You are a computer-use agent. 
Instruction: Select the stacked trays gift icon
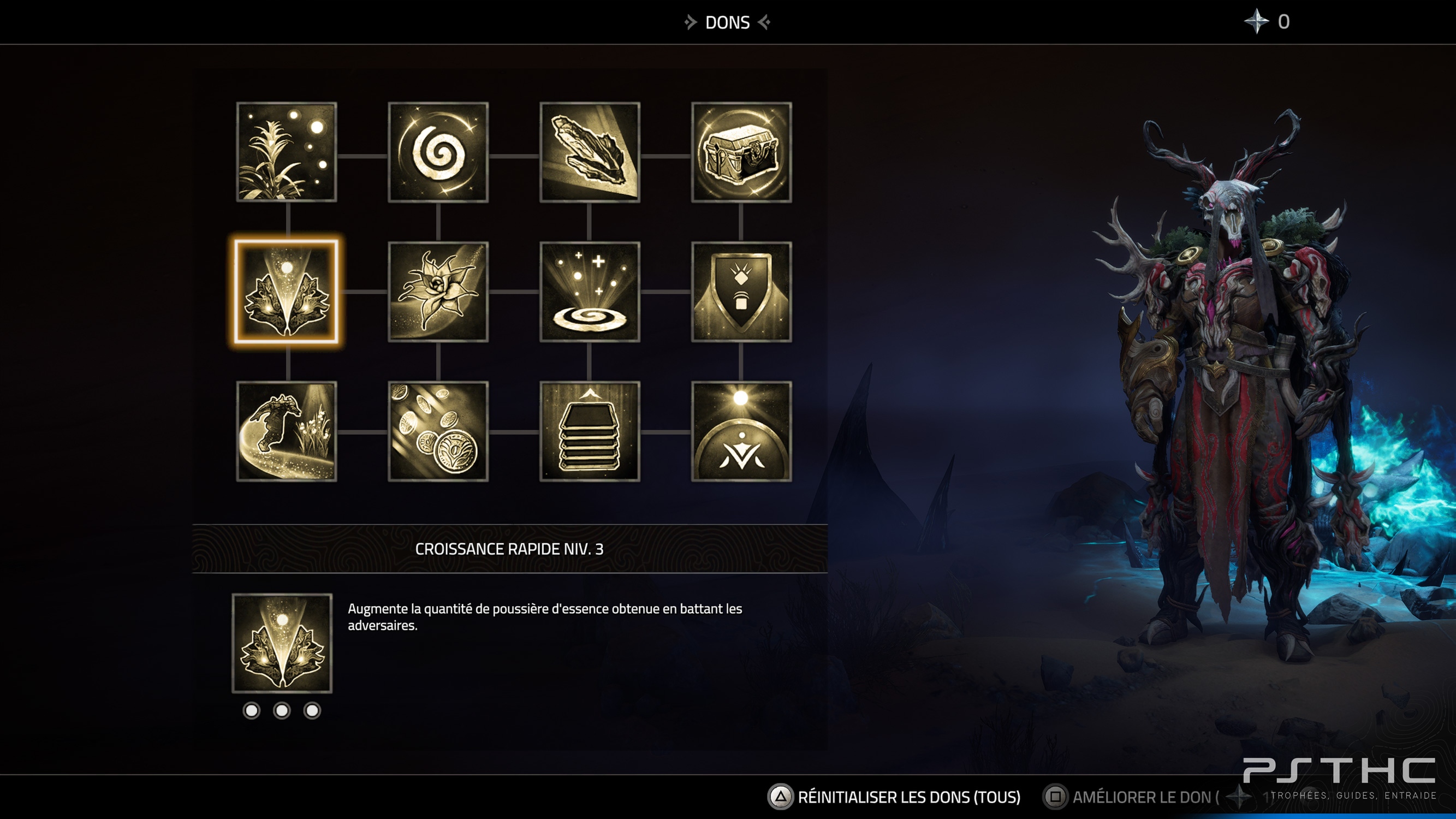pos(590,431)
